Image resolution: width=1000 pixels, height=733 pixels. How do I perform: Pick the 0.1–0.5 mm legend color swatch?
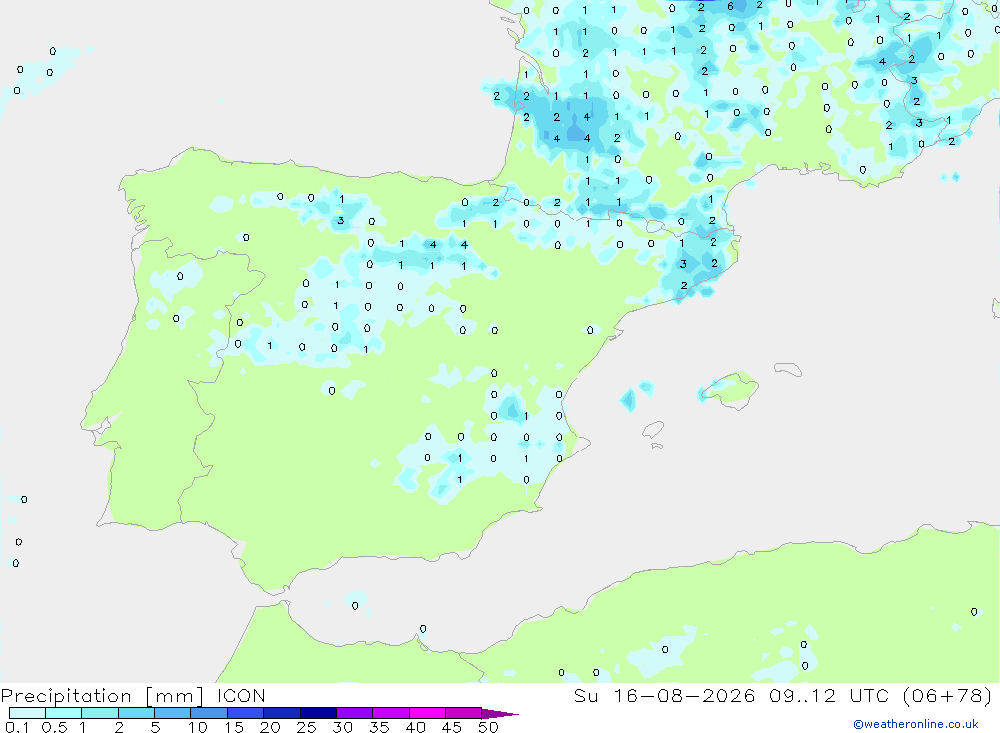click(27, 713)
